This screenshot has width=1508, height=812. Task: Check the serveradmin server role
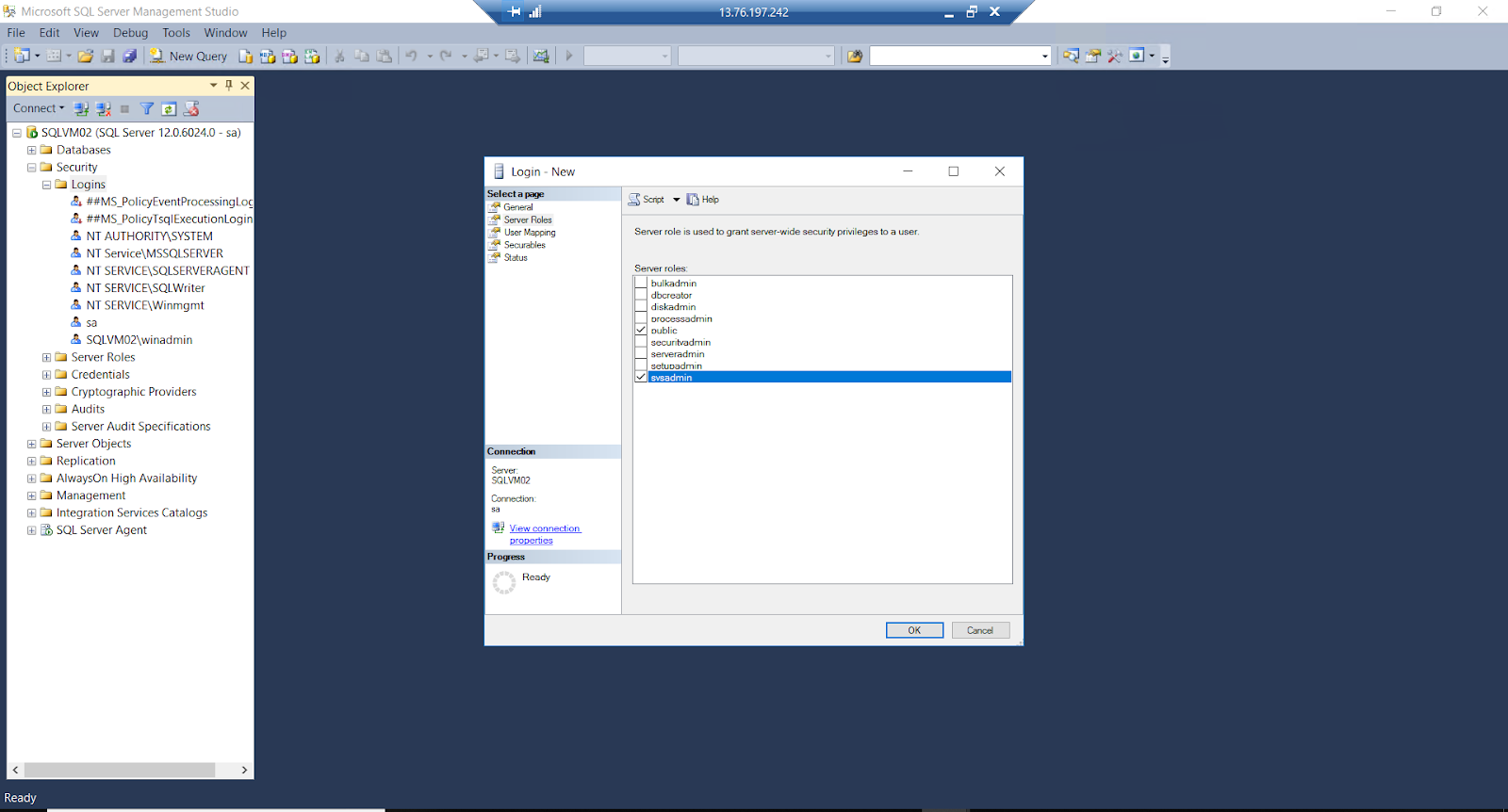tap(641, 353)
